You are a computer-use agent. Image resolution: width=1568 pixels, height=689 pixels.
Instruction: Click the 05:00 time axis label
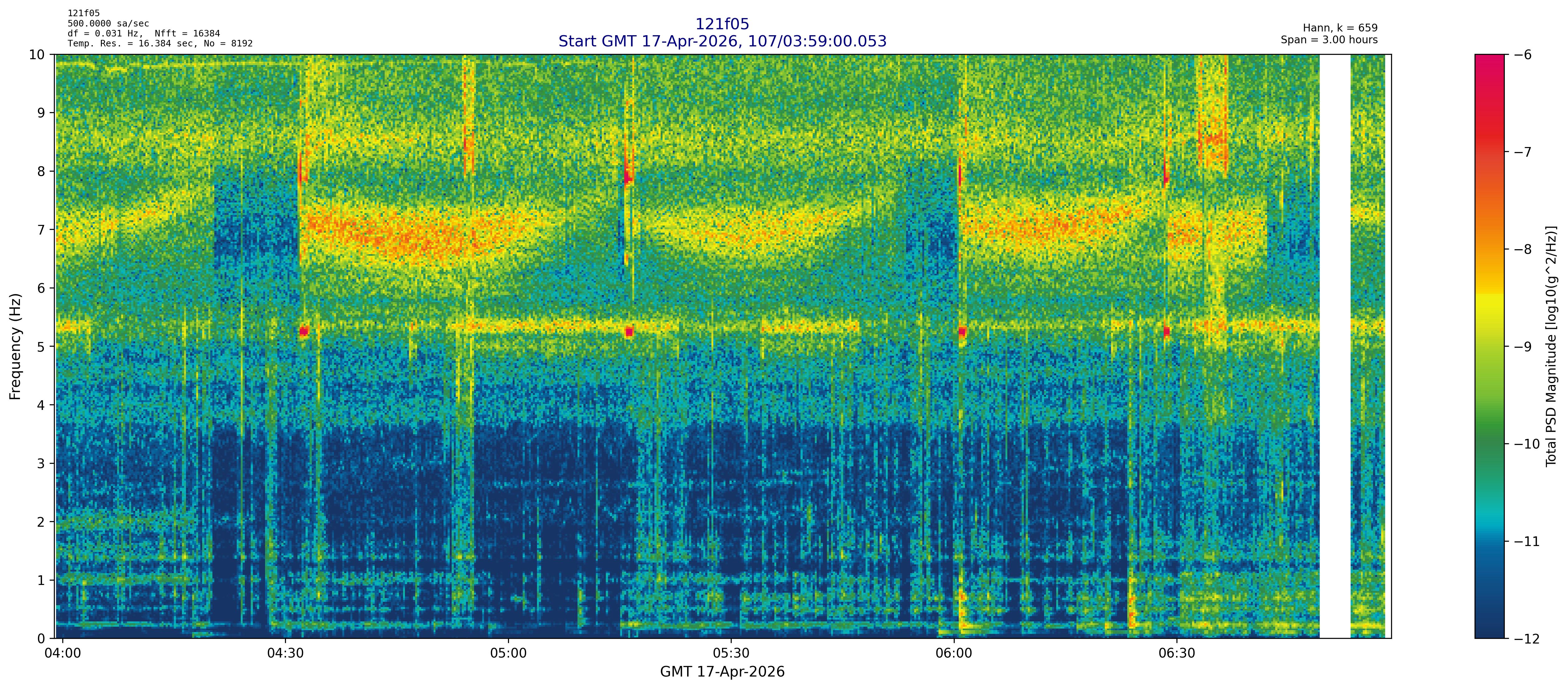[508, 654]
